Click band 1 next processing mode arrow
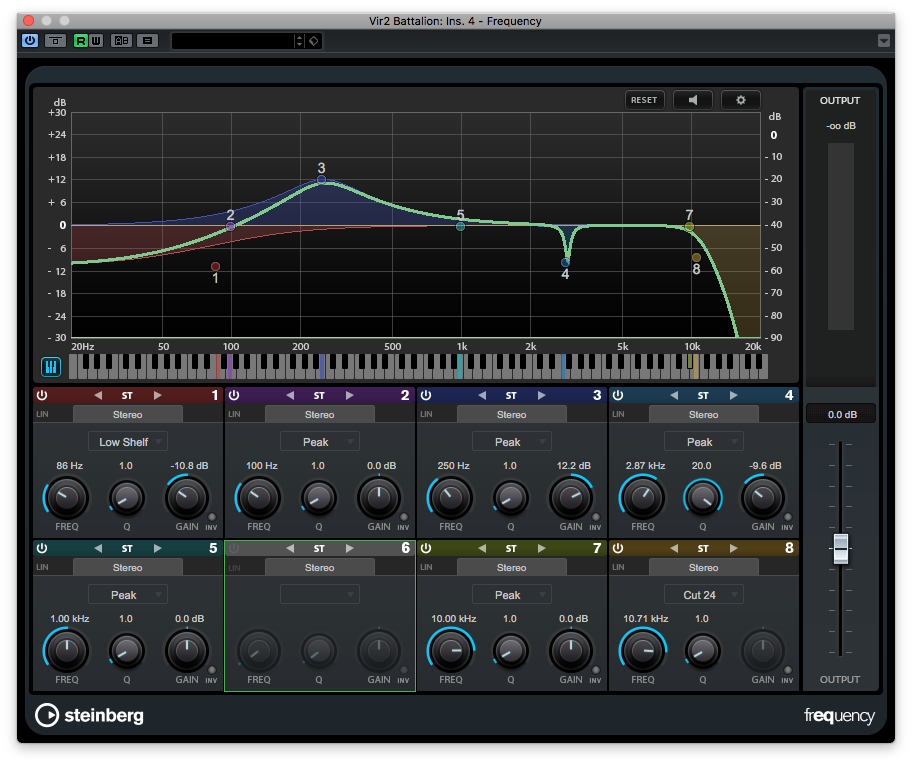The width and height of the screenshot is (912, 764). (157, 395)
